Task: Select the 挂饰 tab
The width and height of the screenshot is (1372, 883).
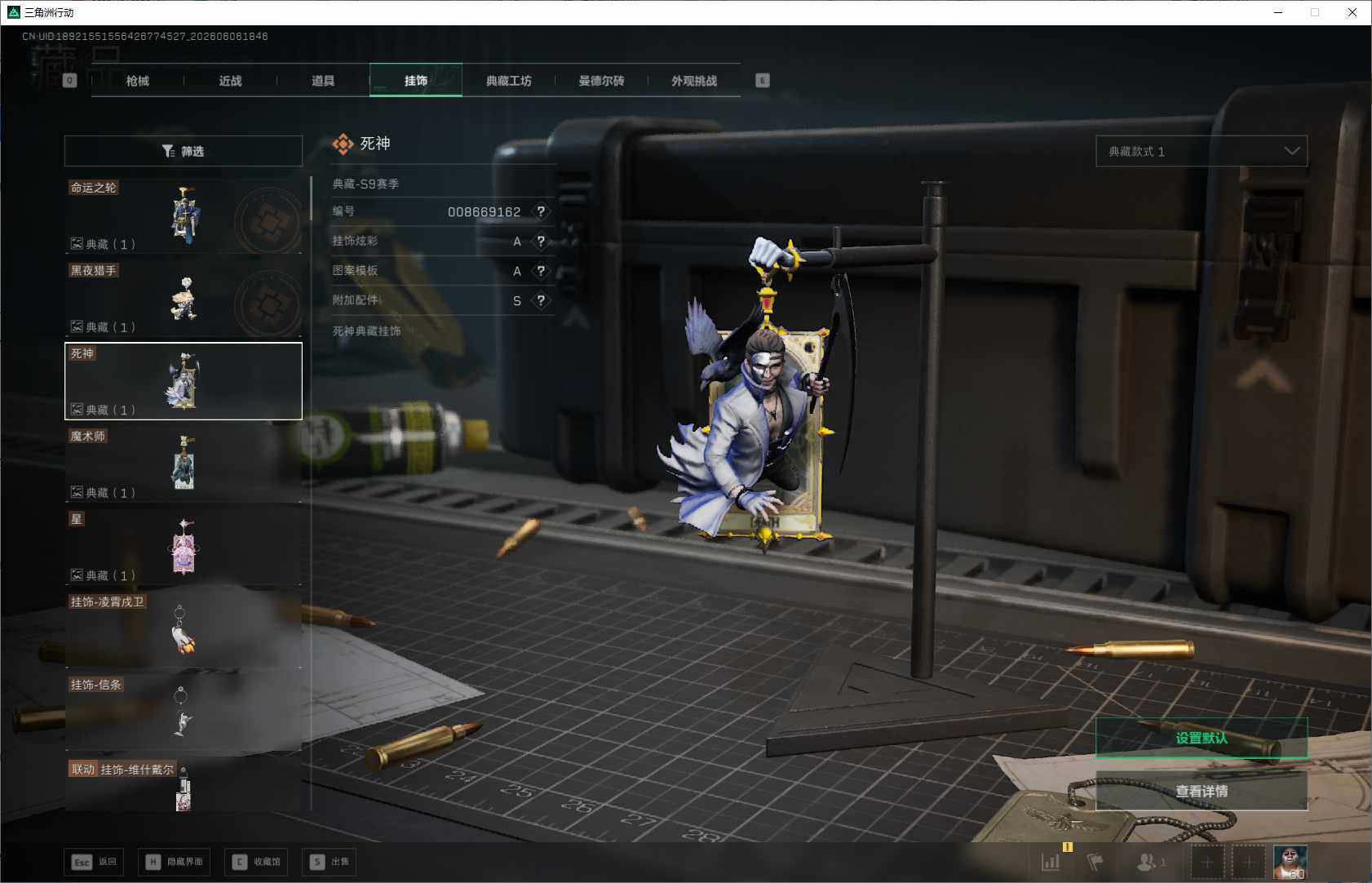Action: click(416, 80)
